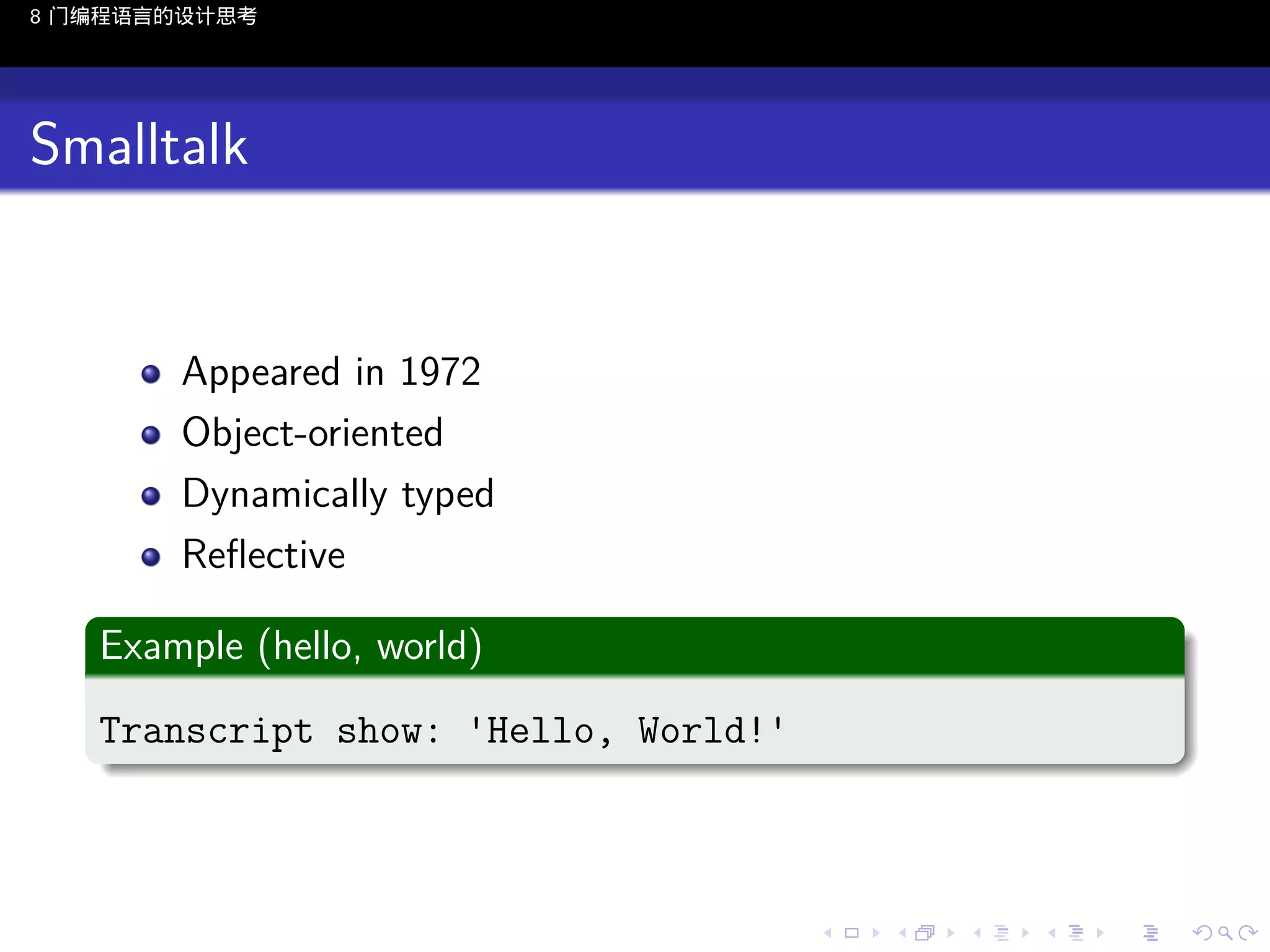Click the go forward curved arrow icon
Image resolution: width=1270 pixels, height=952 pixels.
pos(1248,933)
